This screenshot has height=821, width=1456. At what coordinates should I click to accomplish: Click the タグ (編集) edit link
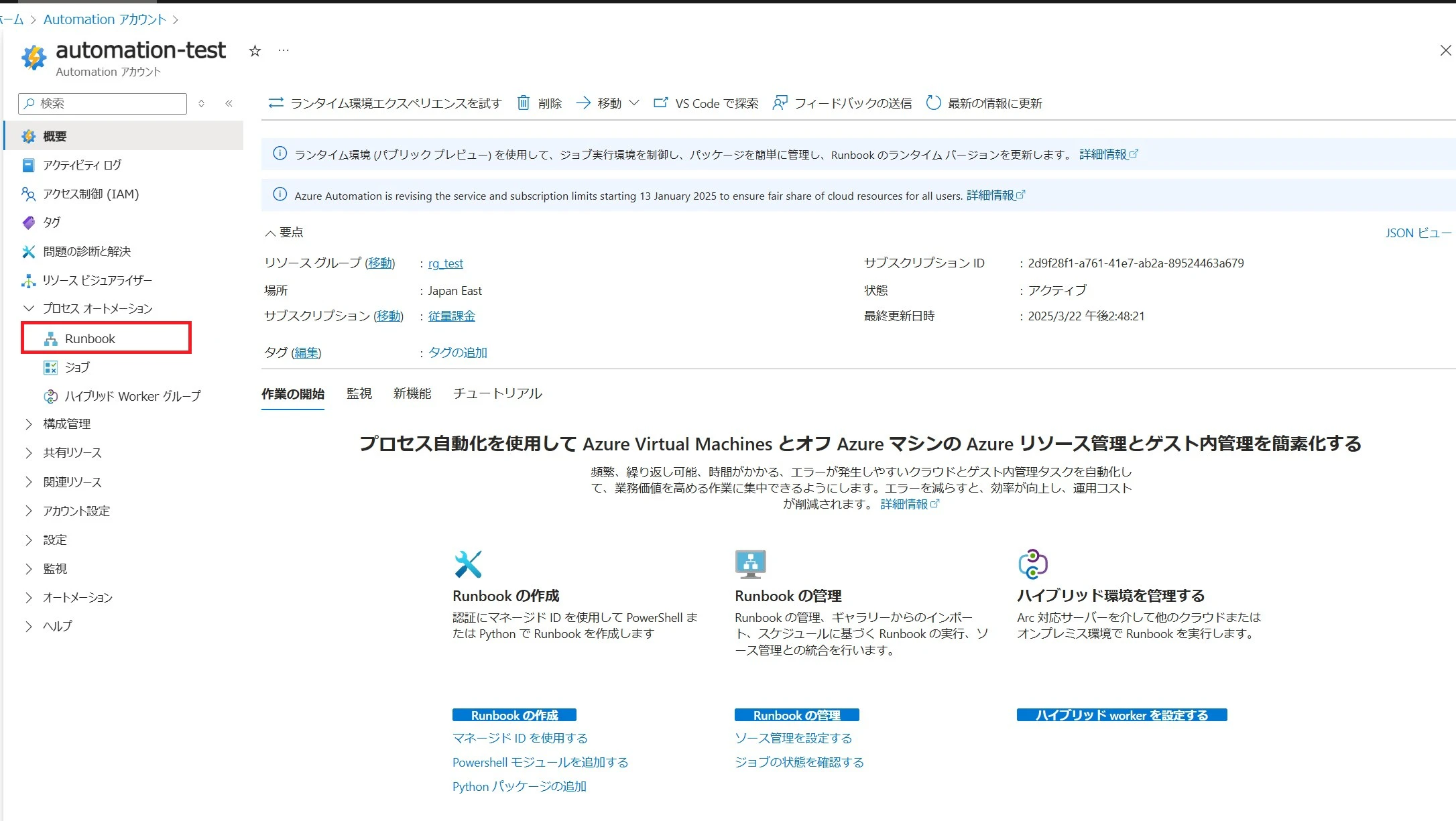coord(306,353)
